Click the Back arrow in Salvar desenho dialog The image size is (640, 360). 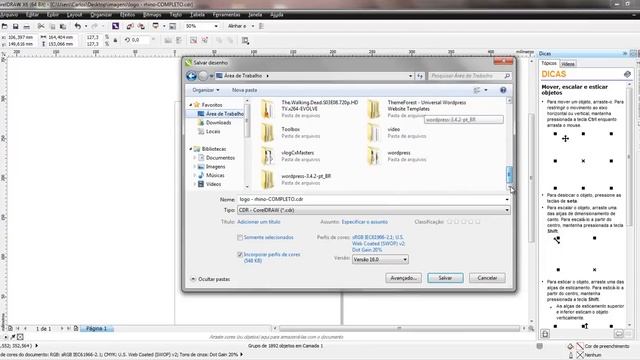coord(191,76)
